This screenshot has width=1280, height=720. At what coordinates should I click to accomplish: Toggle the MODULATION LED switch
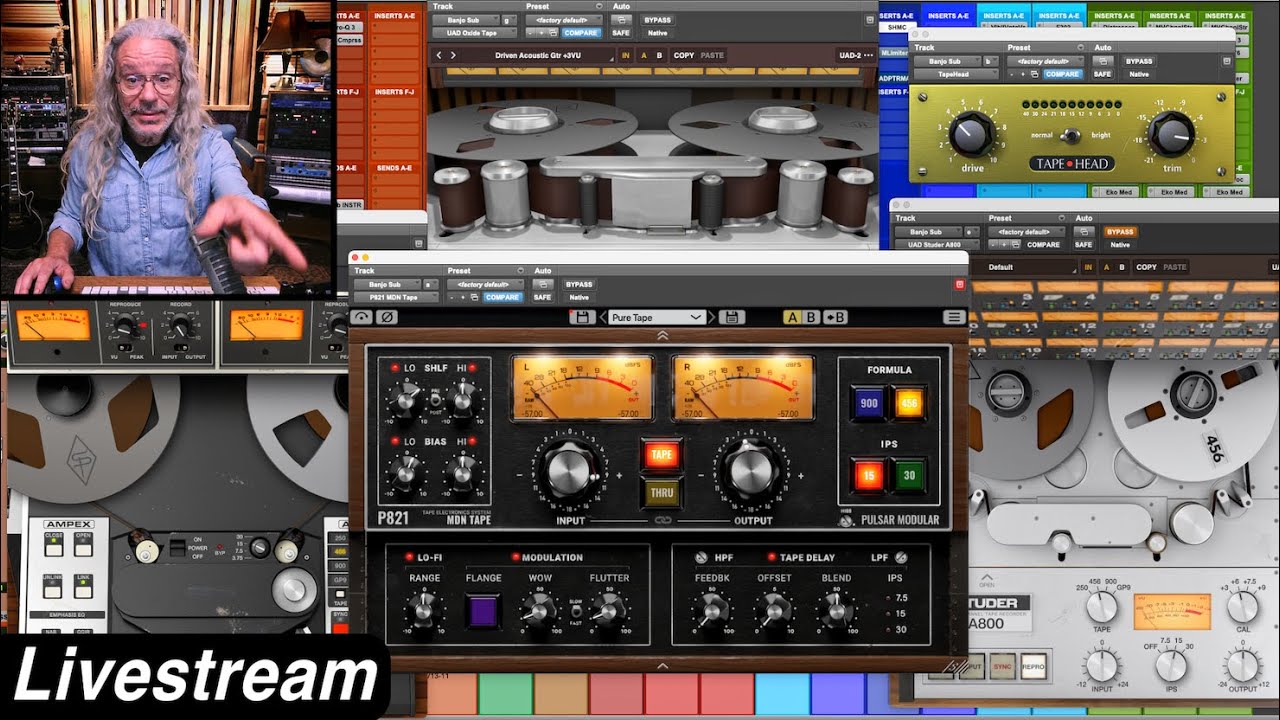(x=516, y=557)
